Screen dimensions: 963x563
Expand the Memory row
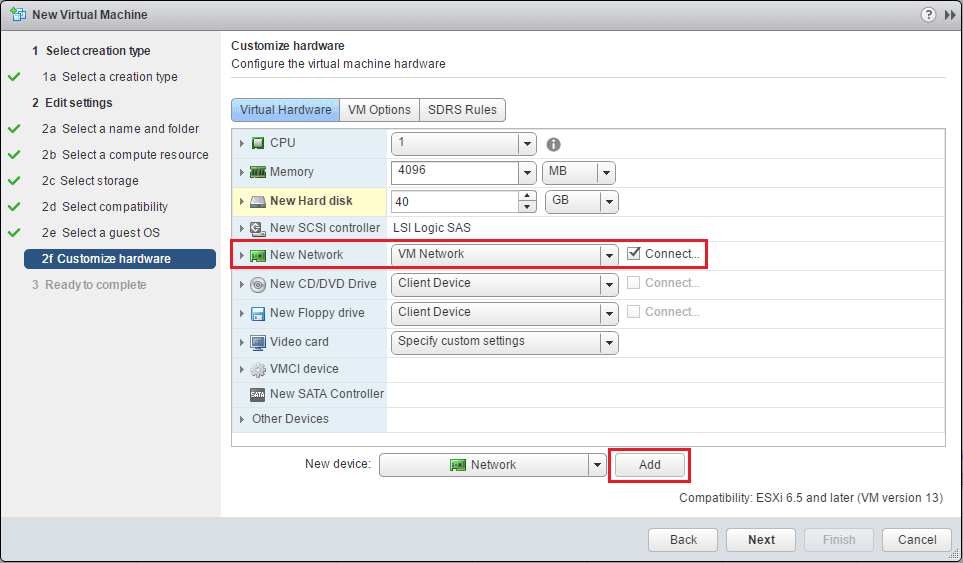point(242,173)
